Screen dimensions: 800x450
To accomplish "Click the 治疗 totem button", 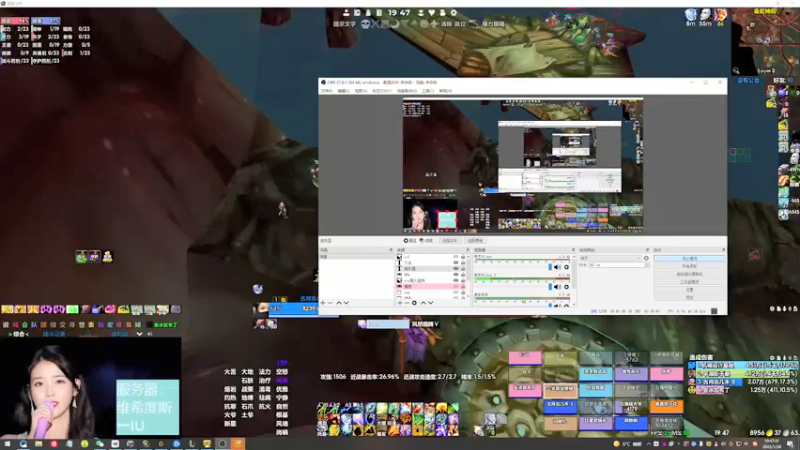I will pos(264,380).
